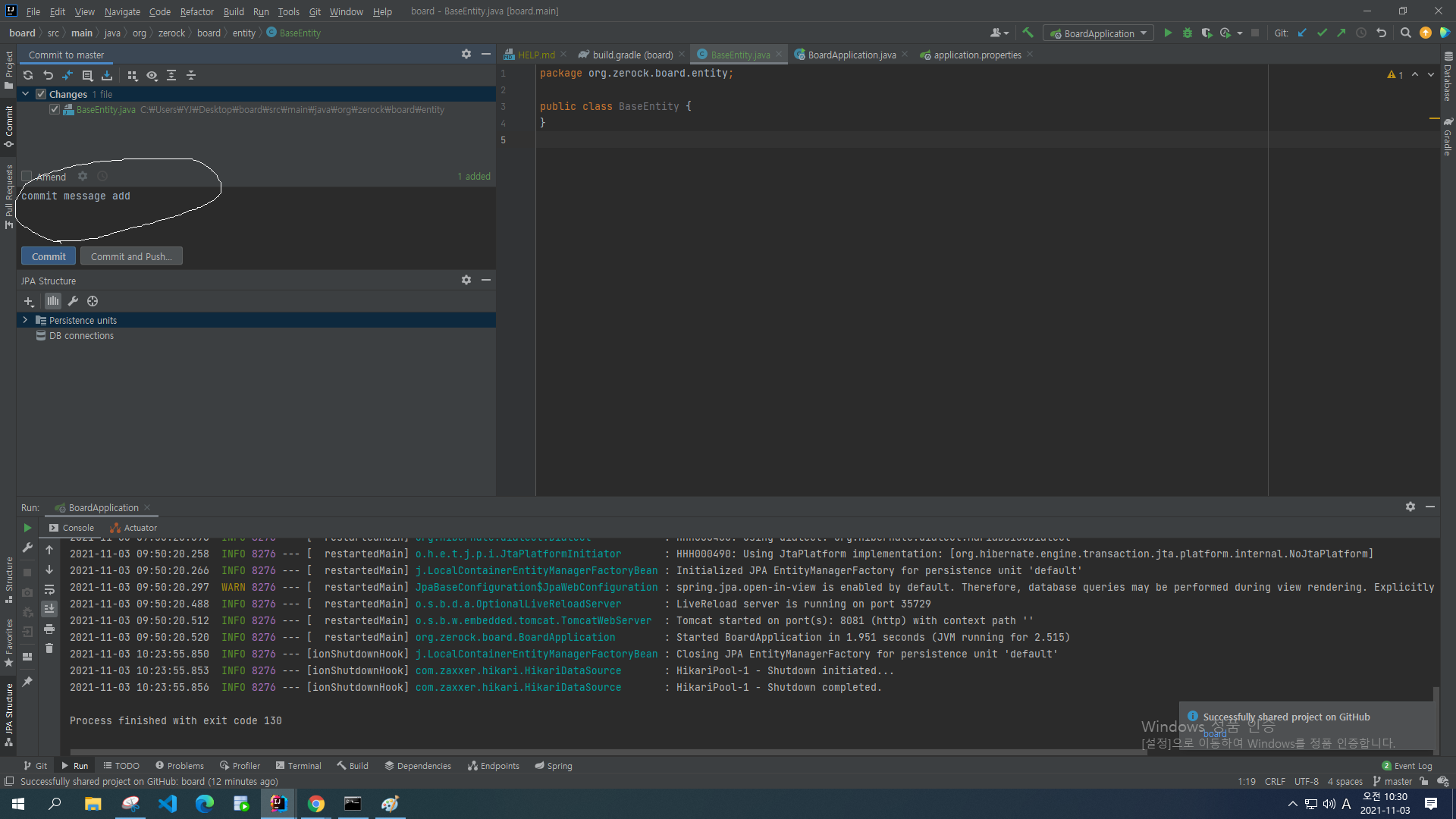Image resolution: width=1456 pixels, height=819 pixels.
Task: Open the Refactor menu
Action: click(x=196, y=11)
